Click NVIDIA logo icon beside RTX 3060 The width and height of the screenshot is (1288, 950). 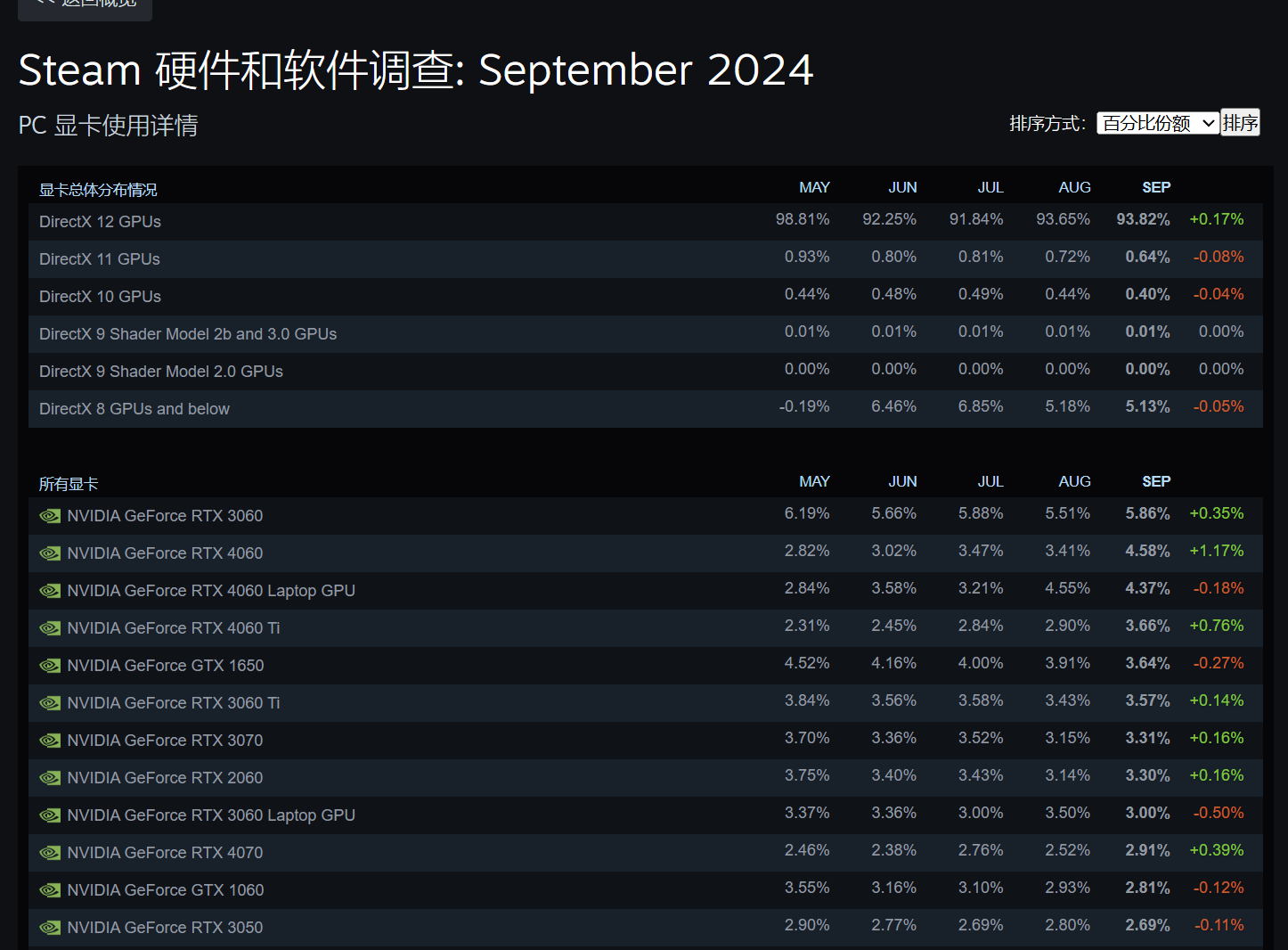click(x=50, y=516)
